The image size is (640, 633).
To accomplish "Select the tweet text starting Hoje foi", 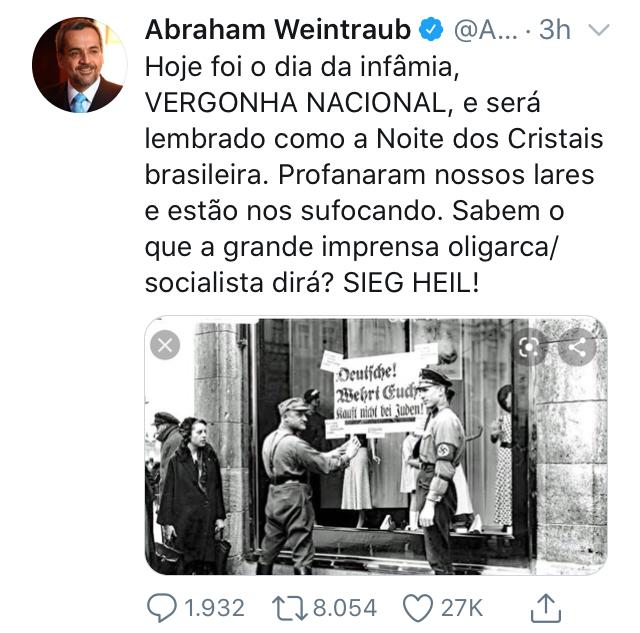I will tap(374, 175).
